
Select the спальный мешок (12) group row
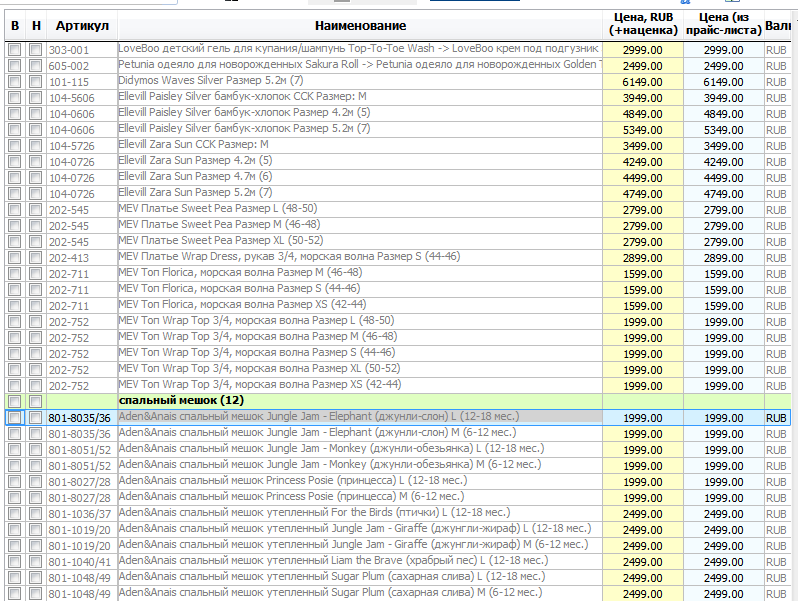(x=398, y=400)
